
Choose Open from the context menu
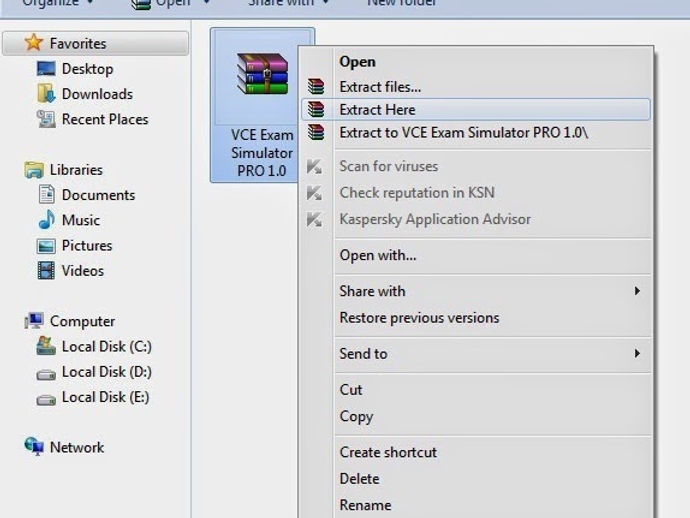[x=476, y=62]
